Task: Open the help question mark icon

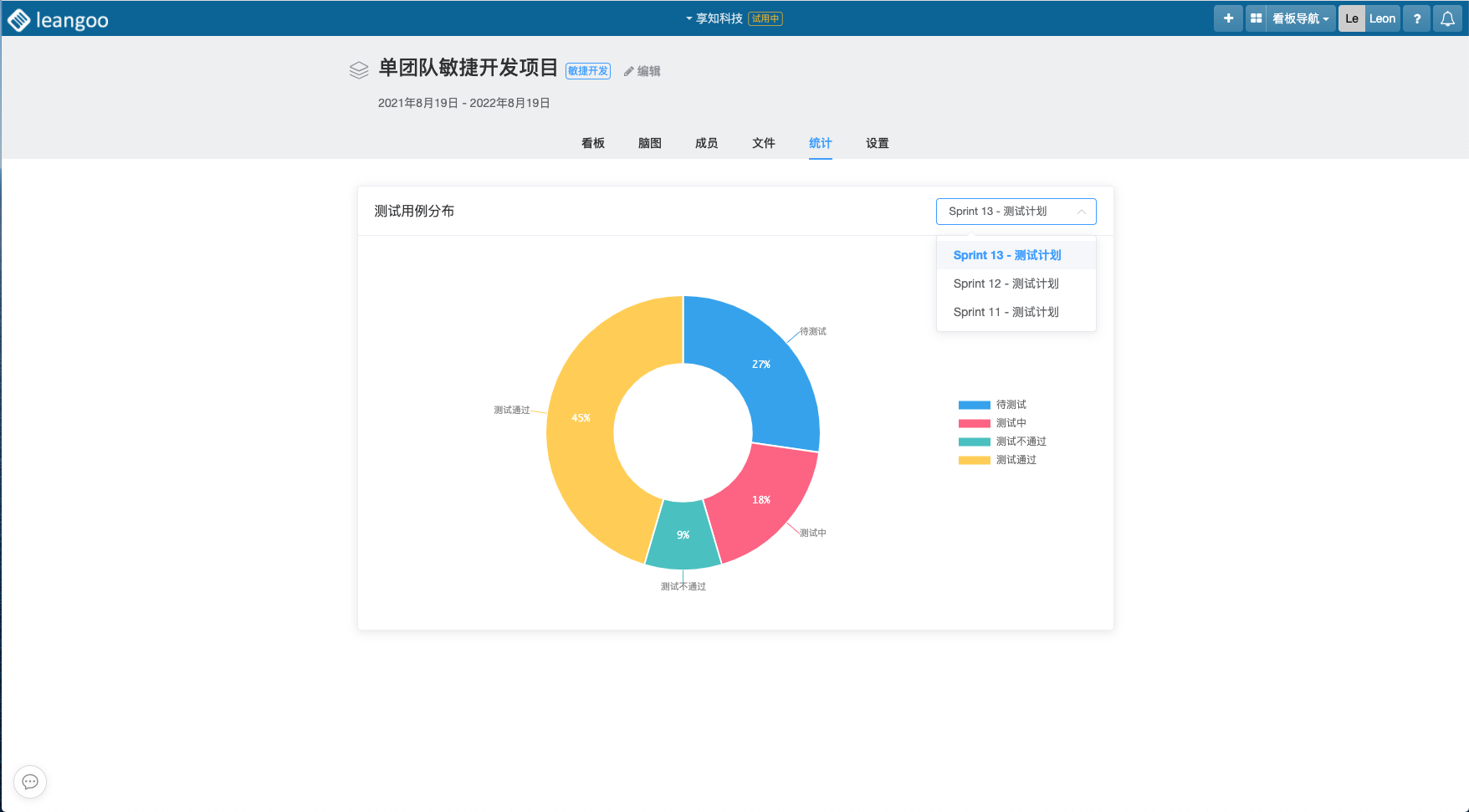Action: click(1416, 18)
